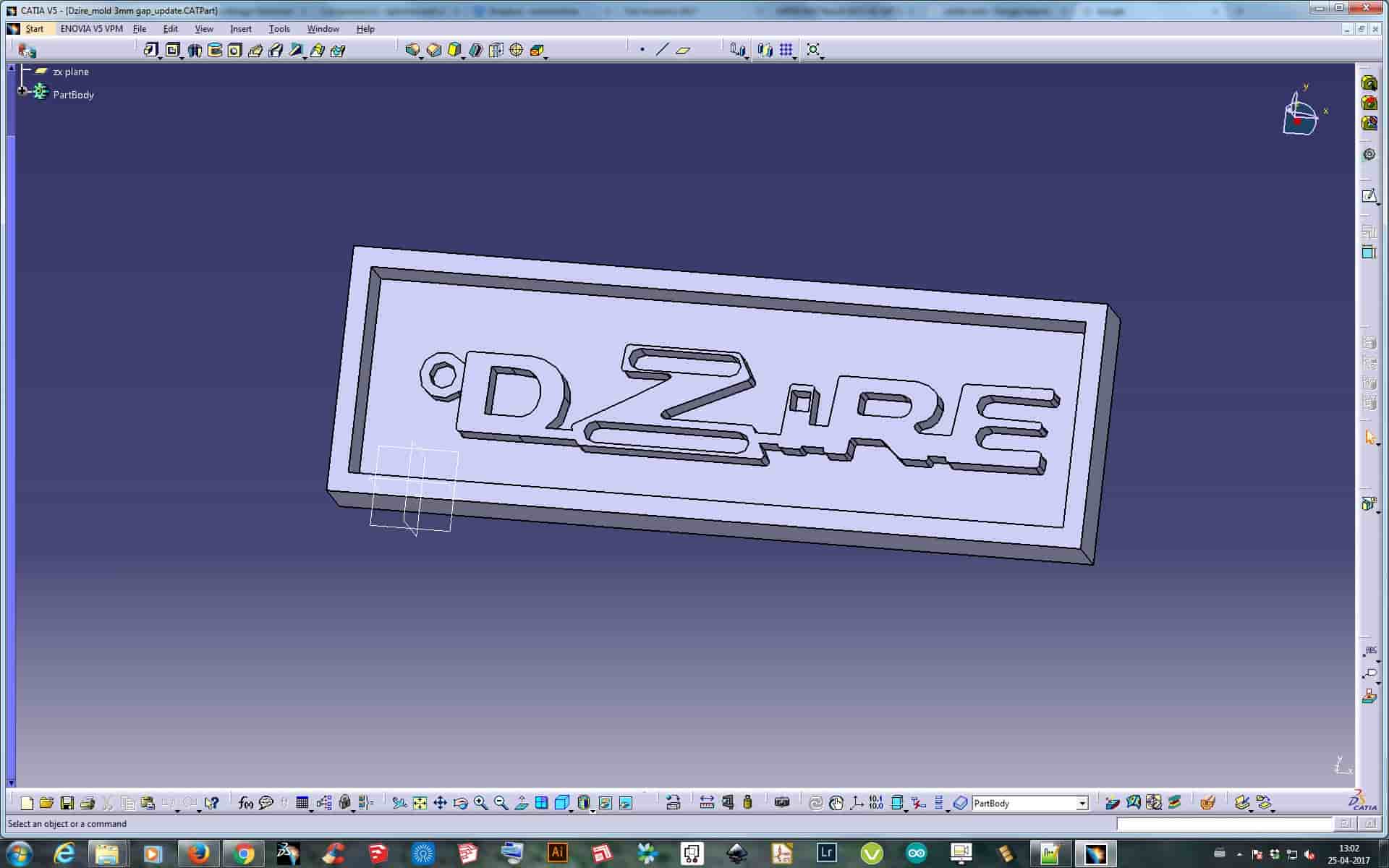Open Adobe Illustrator from the taskbar

click(x=556, y=854)
